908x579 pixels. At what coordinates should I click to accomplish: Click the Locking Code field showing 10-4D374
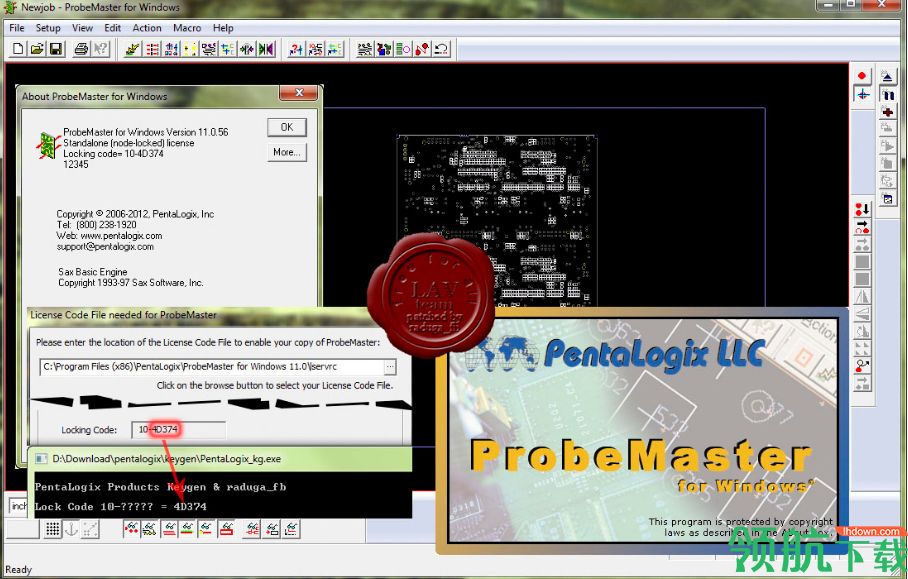coord(178,430)
